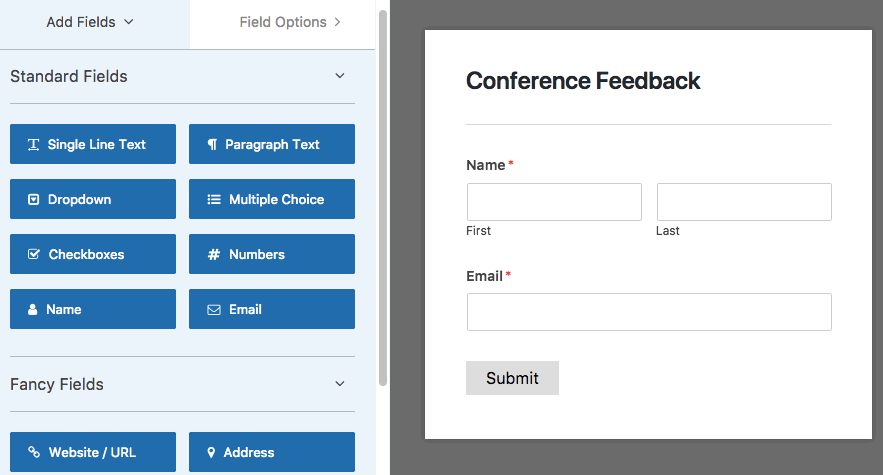883x475 pixels.
Task: Open the Add Fields tab chevron
Action: (x=129, y=22)
